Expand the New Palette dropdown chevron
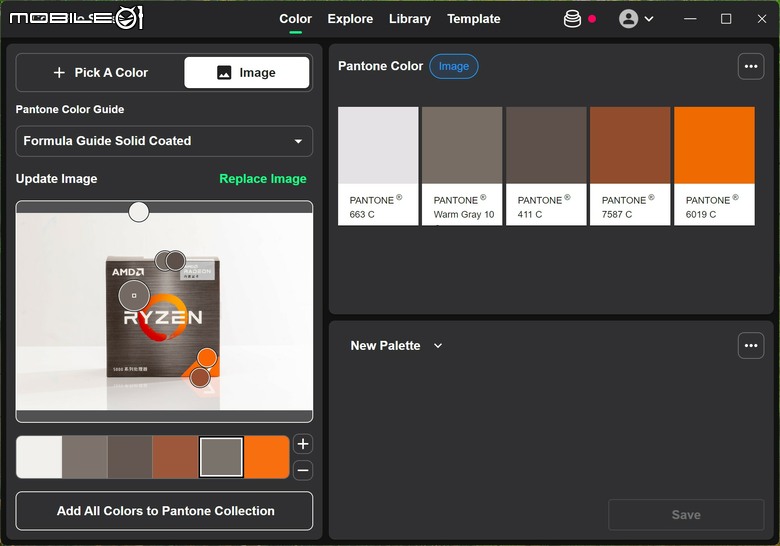The height and width of the screenshot is (546, 780). 438,346
